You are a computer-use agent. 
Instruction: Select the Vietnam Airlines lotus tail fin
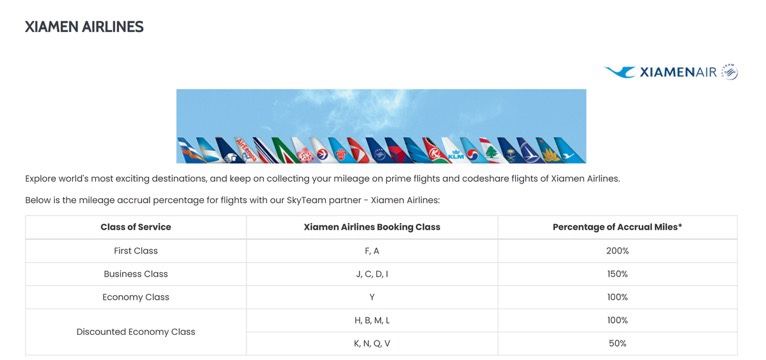(549, 150)
